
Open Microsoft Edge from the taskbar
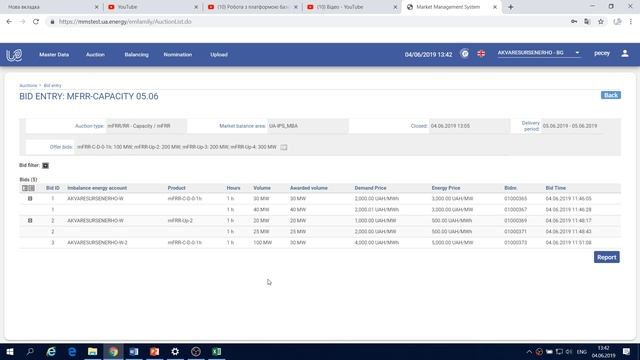[x=72, y=351]
